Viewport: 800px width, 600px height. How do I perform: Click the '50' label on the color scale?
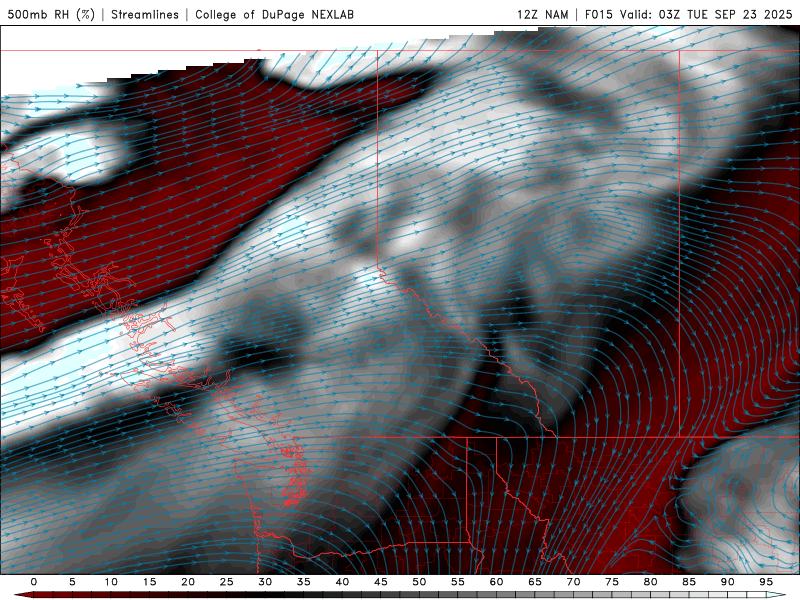419,582
